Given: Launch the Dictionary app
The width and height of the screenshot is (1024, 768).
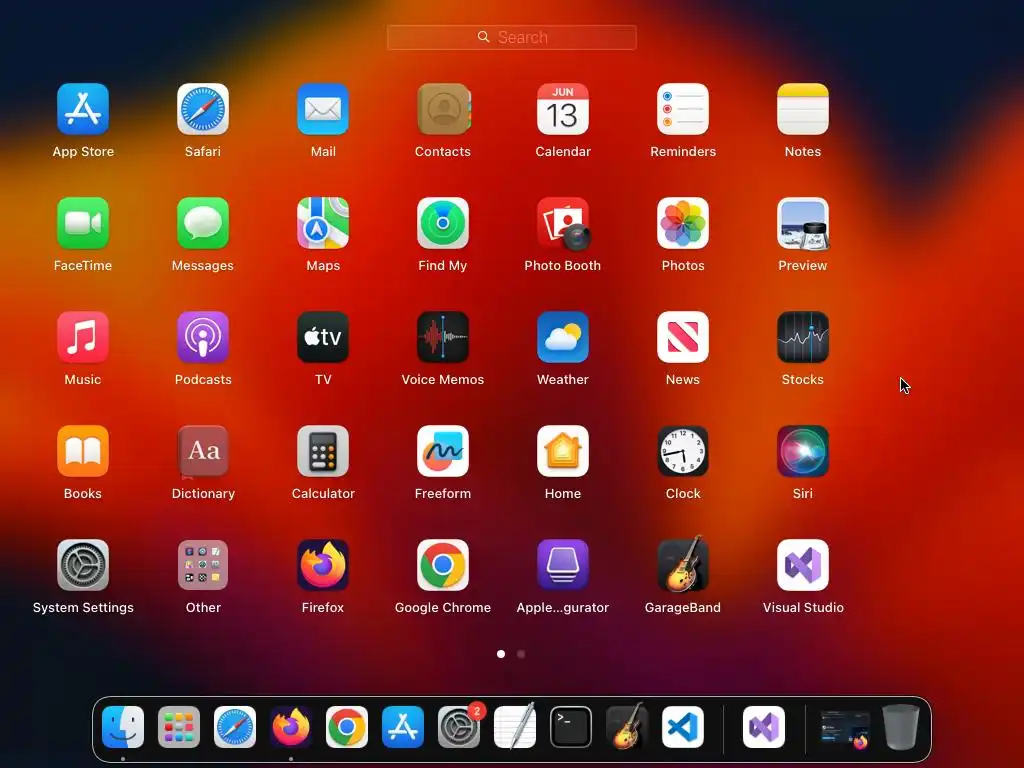Looking at the screenshot, I should pyautogui.click(x=203, y=451).
